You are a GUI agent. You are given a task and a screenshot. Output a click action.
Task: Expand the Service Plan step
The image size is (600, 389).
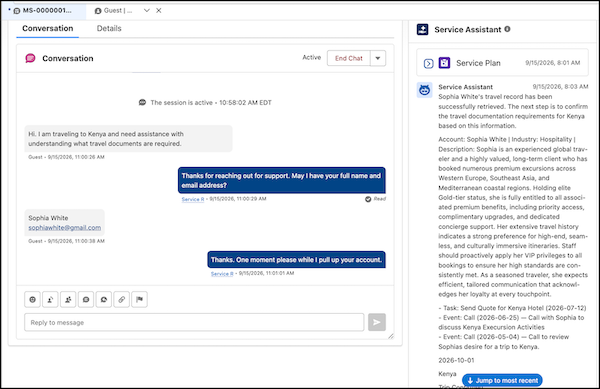click(429, 63)
